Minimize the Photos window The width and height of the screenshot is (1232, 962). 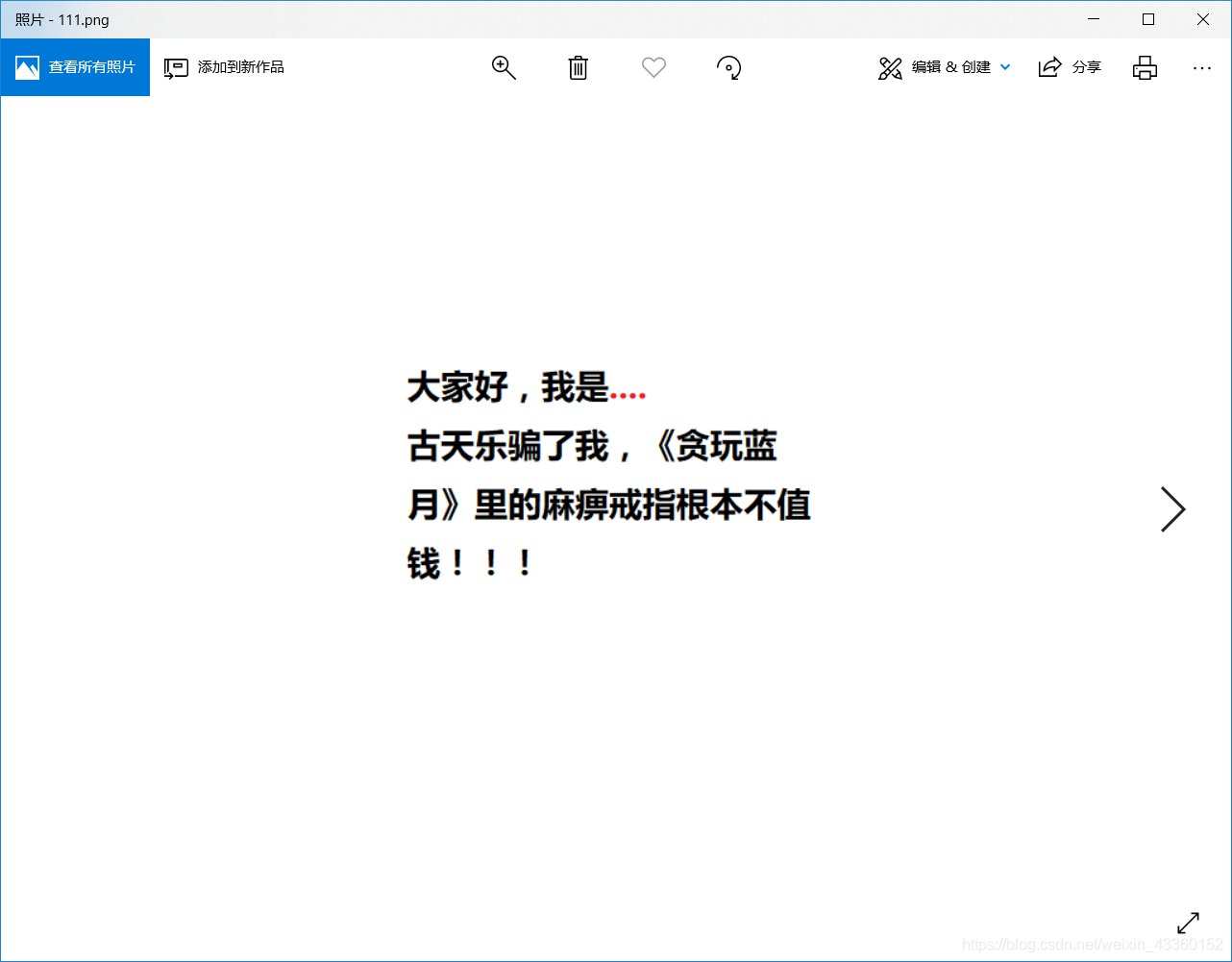[1094, 19]
